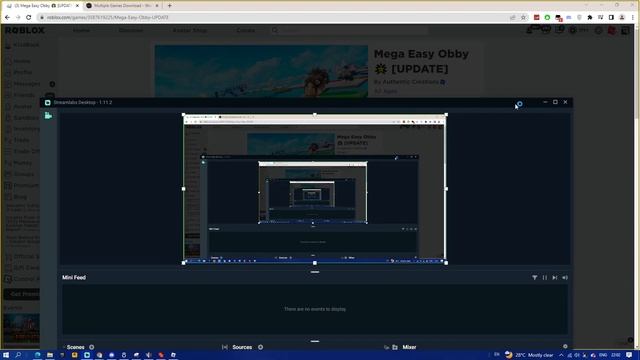Screen dimensions: 640x360
Task: Skip the current alert in Mini Feed
Action: [555, 278]
